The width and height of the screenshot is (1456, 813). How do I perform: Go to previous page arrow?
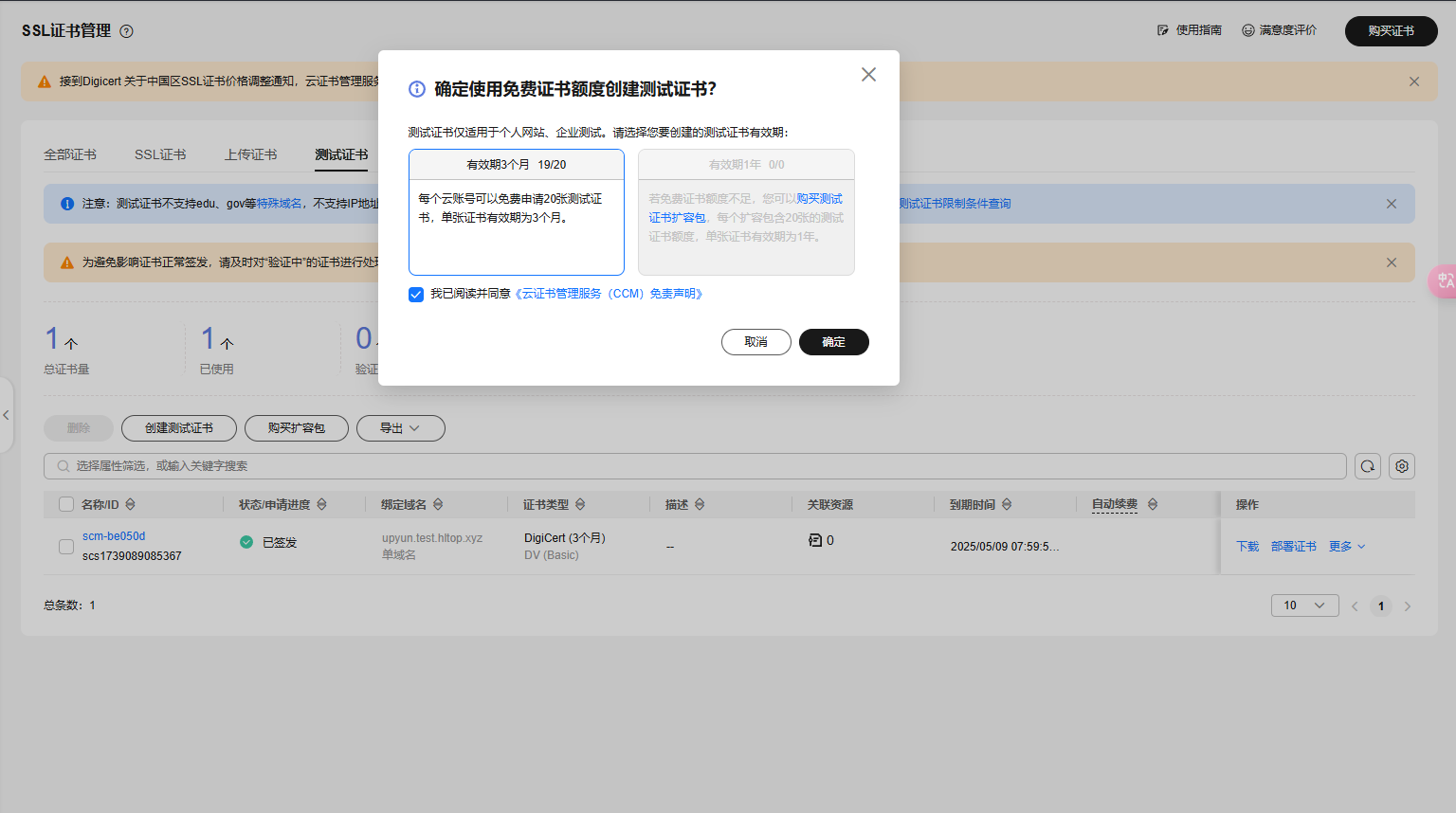(x=1355, y=606)
